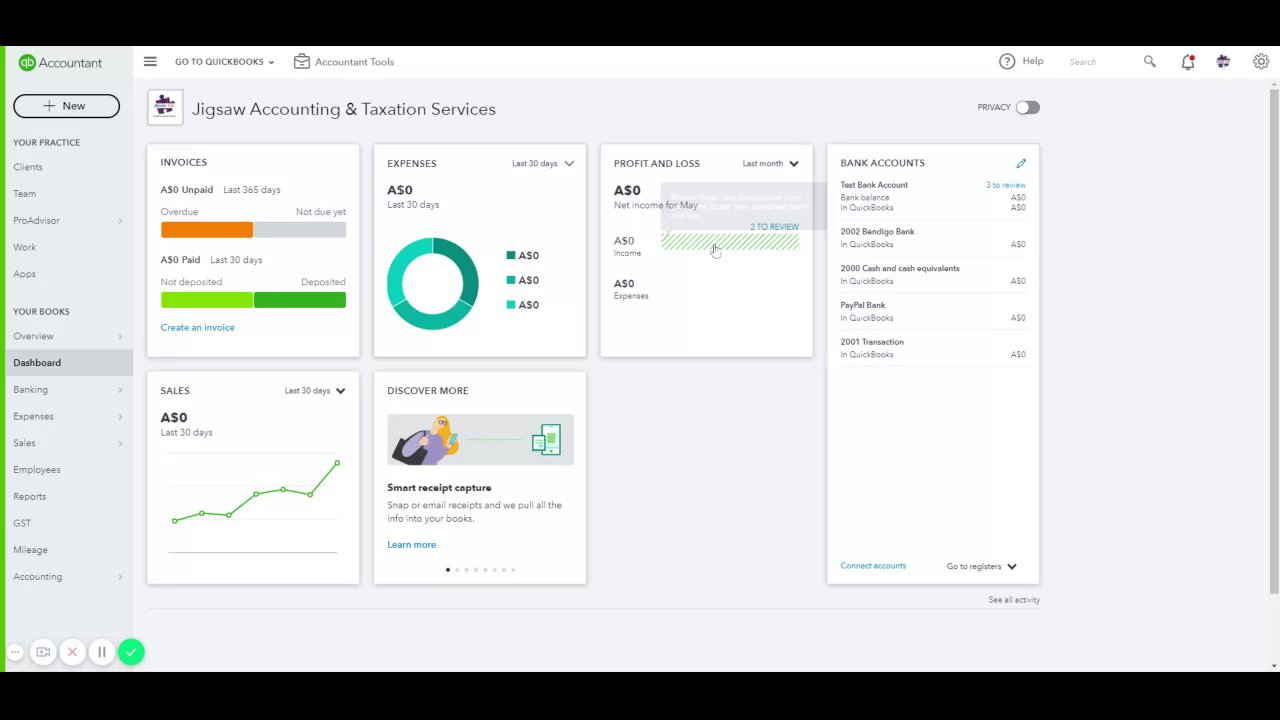This screenshot has height=720, width=1280.
Task: Open Profit and Loss Last month dropdown
Action: pos(771,164)
